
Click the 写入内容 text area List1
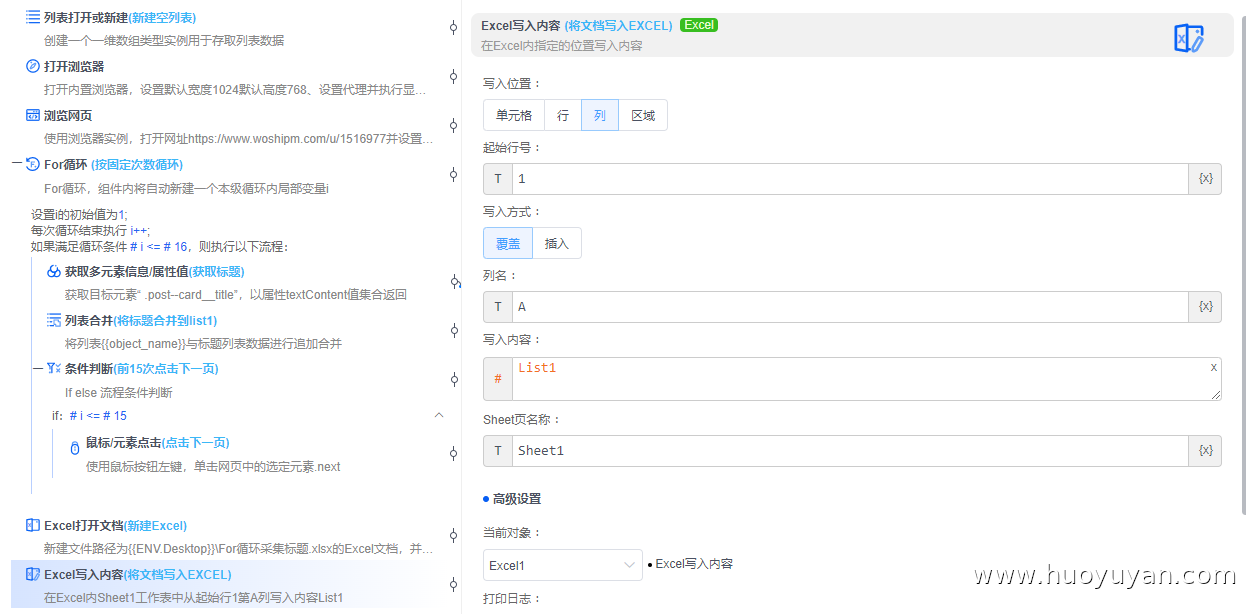click(x=867, y=379)
